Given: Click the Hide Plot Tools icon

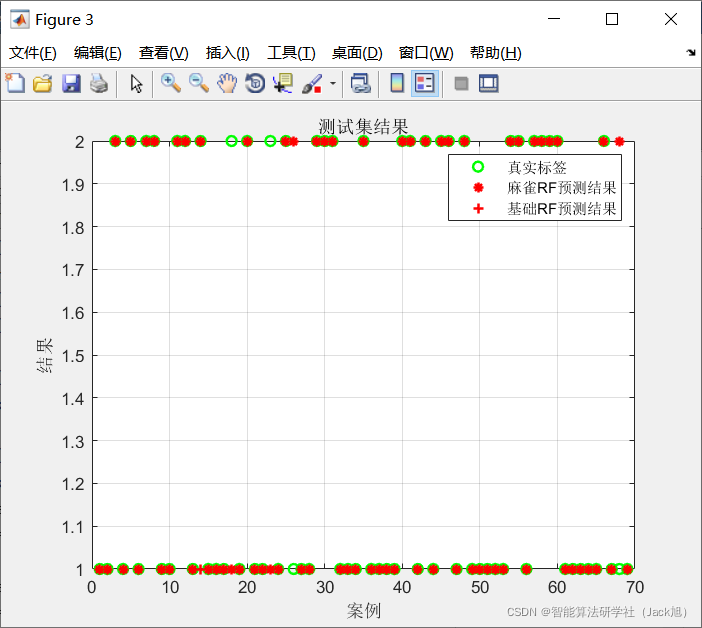Looking at the screenshot, I should click(461, 83).
